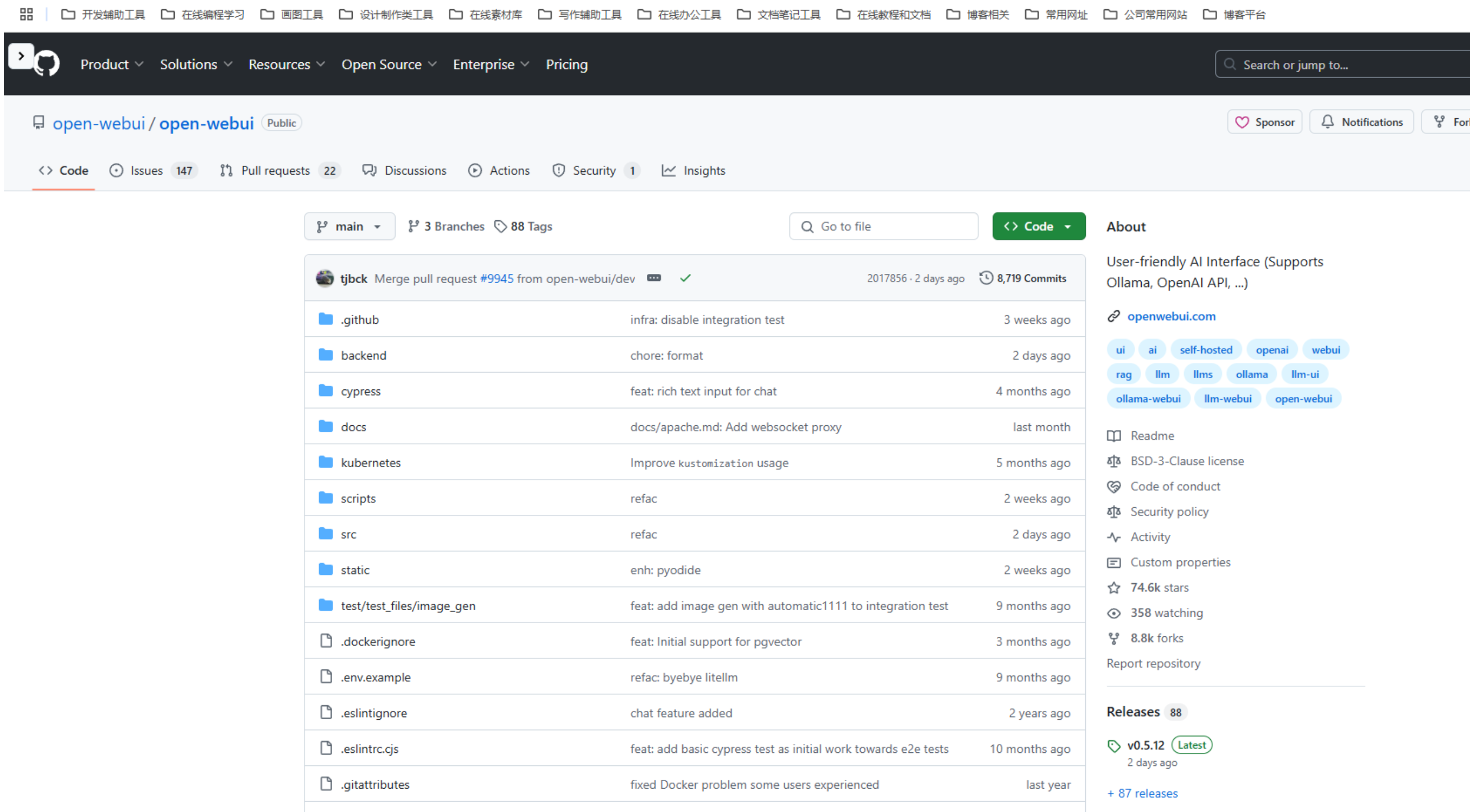The height and width of the screenshot is (812, 1470).
Task: Open the openwebui.com link
Action: point(1171,316)
